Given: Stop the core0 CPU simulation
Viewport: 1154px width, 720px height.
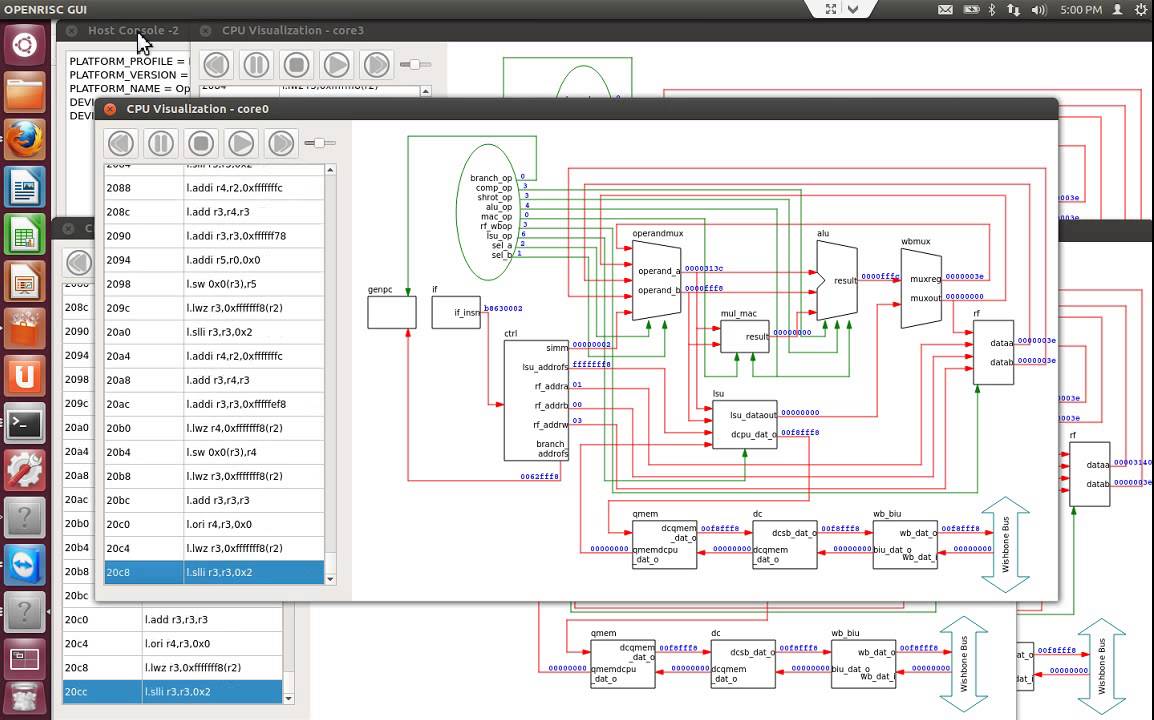Looking at the screenshot, I should [201, 143].
